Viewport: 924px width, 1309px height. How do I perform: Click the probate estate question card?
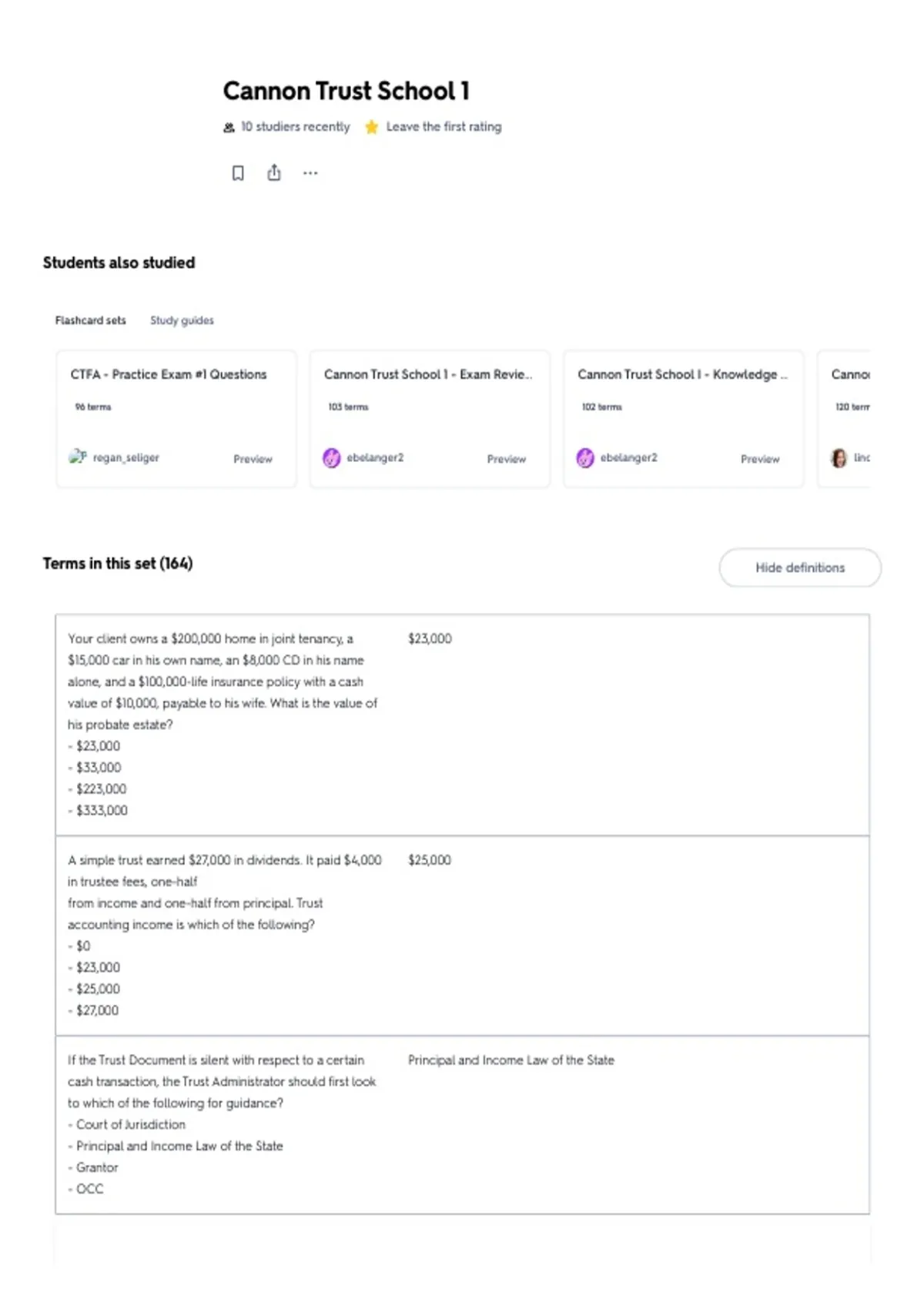462,725
